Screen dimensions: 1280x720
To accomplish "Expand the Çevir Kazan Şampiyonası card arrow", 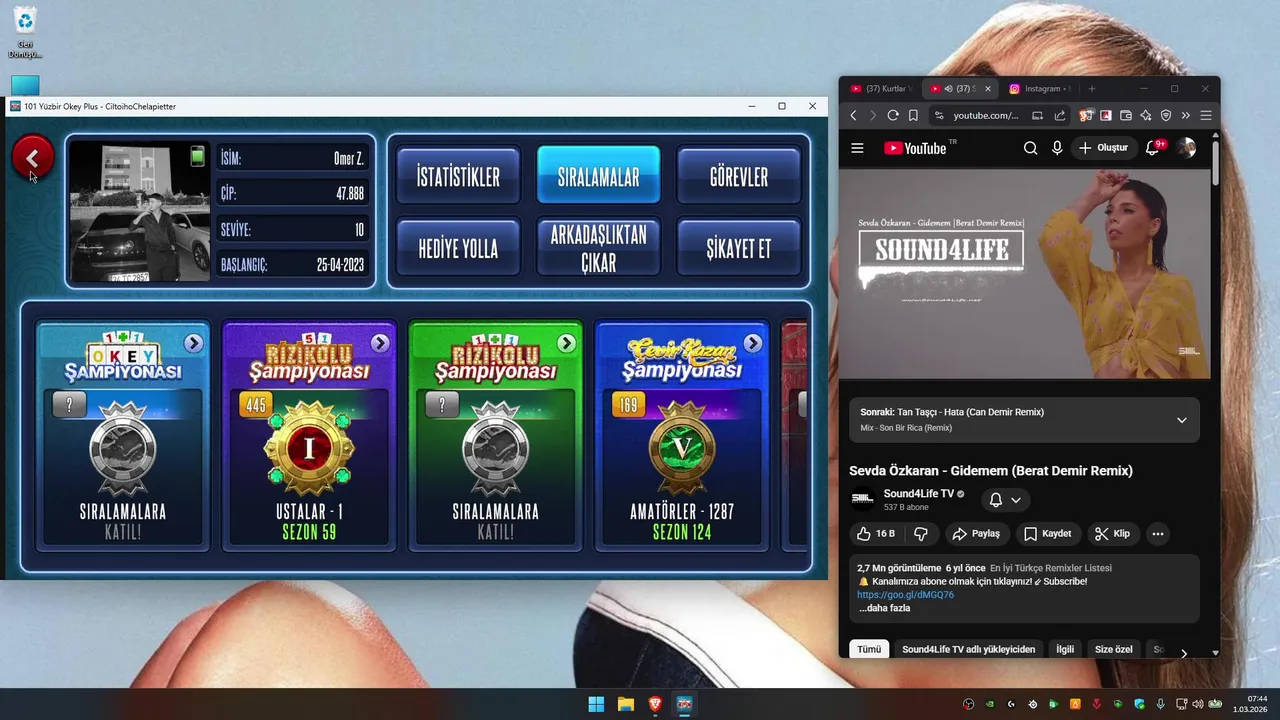I will pos(753,343).
